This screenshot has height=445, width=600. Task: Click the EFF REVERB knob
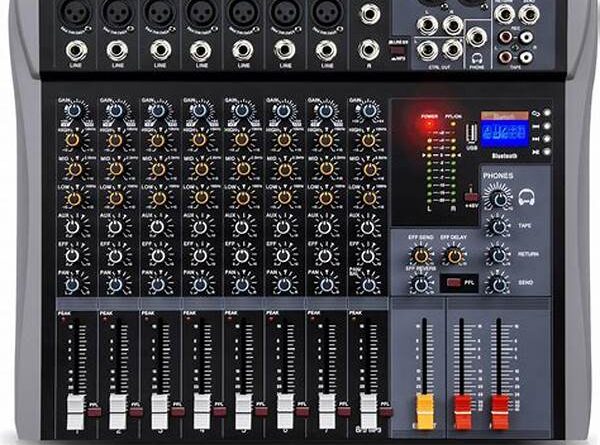pyautogui.click(x=421, y=283)
